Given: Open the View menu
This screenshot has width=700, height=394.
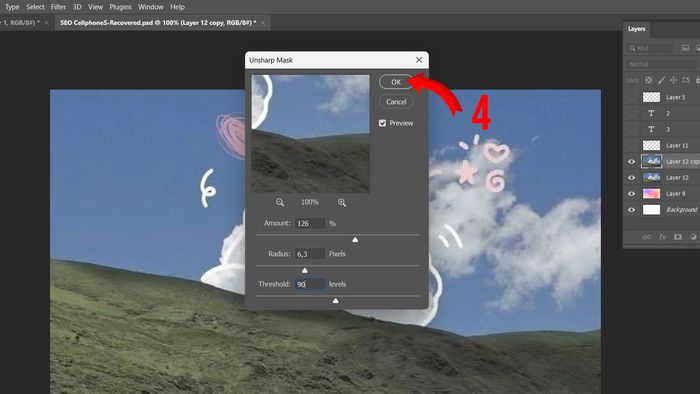Looking at the screenshot, I should coord(95,7).
